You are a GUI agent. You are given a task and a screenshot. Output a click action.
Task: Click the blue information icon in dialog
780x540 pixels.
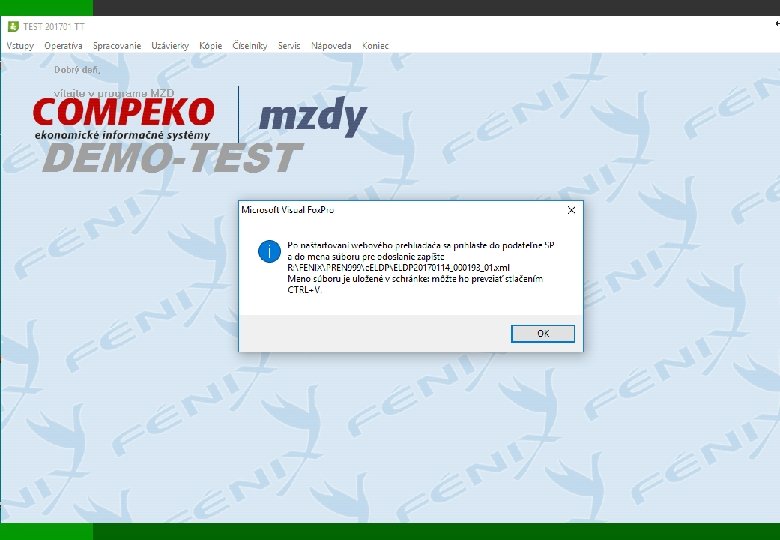[x=269, y=252]
